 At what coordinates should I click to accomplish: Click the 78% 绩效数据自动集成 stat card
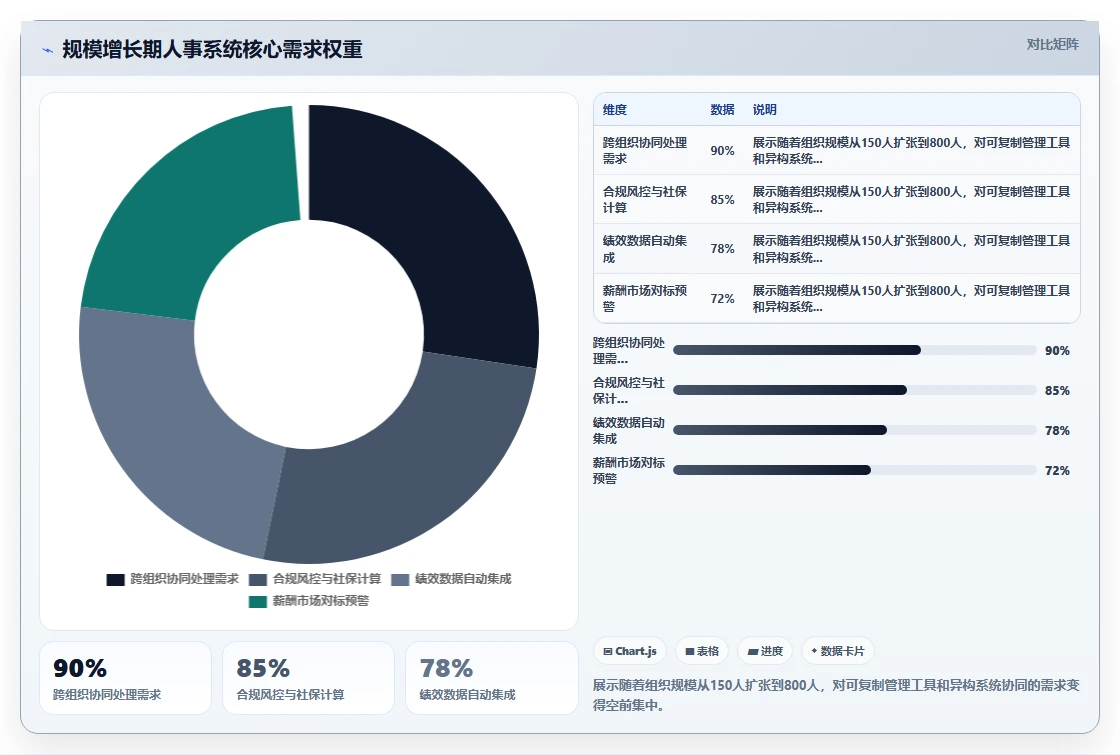491,678
